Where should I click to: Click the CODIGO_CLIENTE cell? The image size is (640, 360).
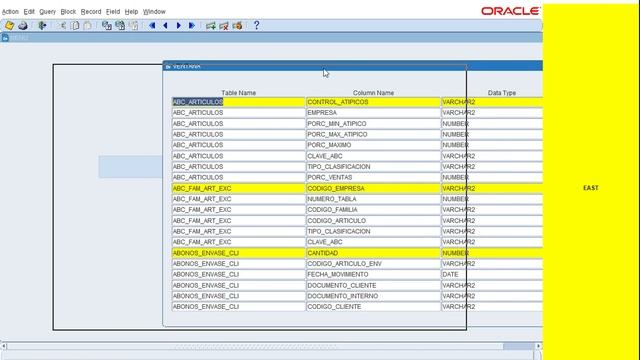[373, 307]
